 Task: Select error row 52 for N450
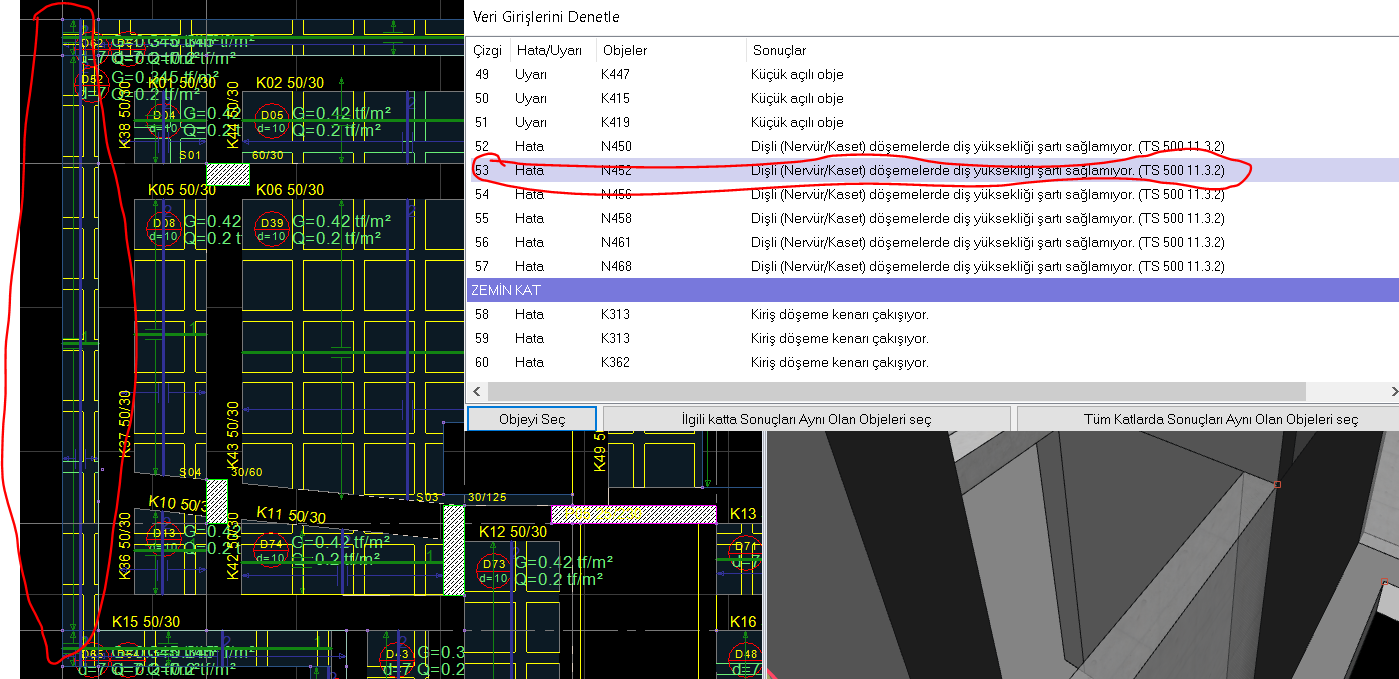click(x=800, y=146)
